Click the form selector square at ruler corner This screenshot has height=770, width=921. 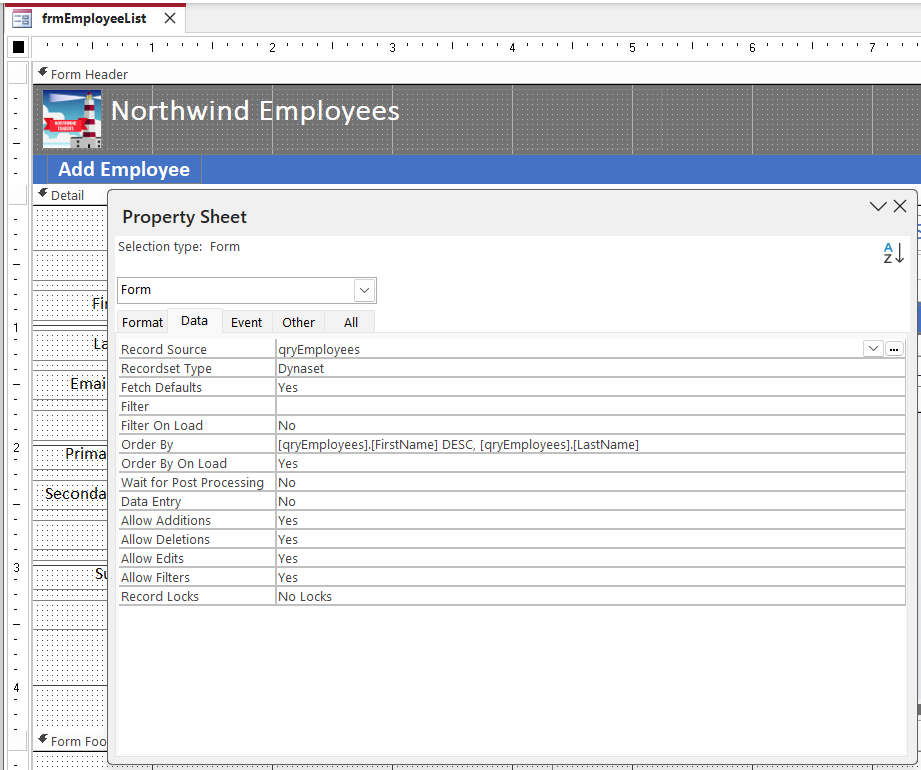pyautogui.click(x=18, y=46)
